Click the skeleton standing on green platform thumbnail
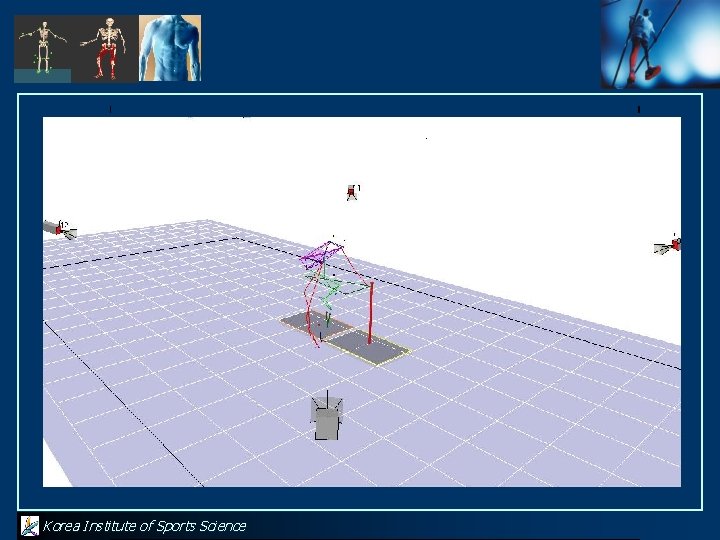The width and height of the screenshot is (720, 540). tap(43, 49)
